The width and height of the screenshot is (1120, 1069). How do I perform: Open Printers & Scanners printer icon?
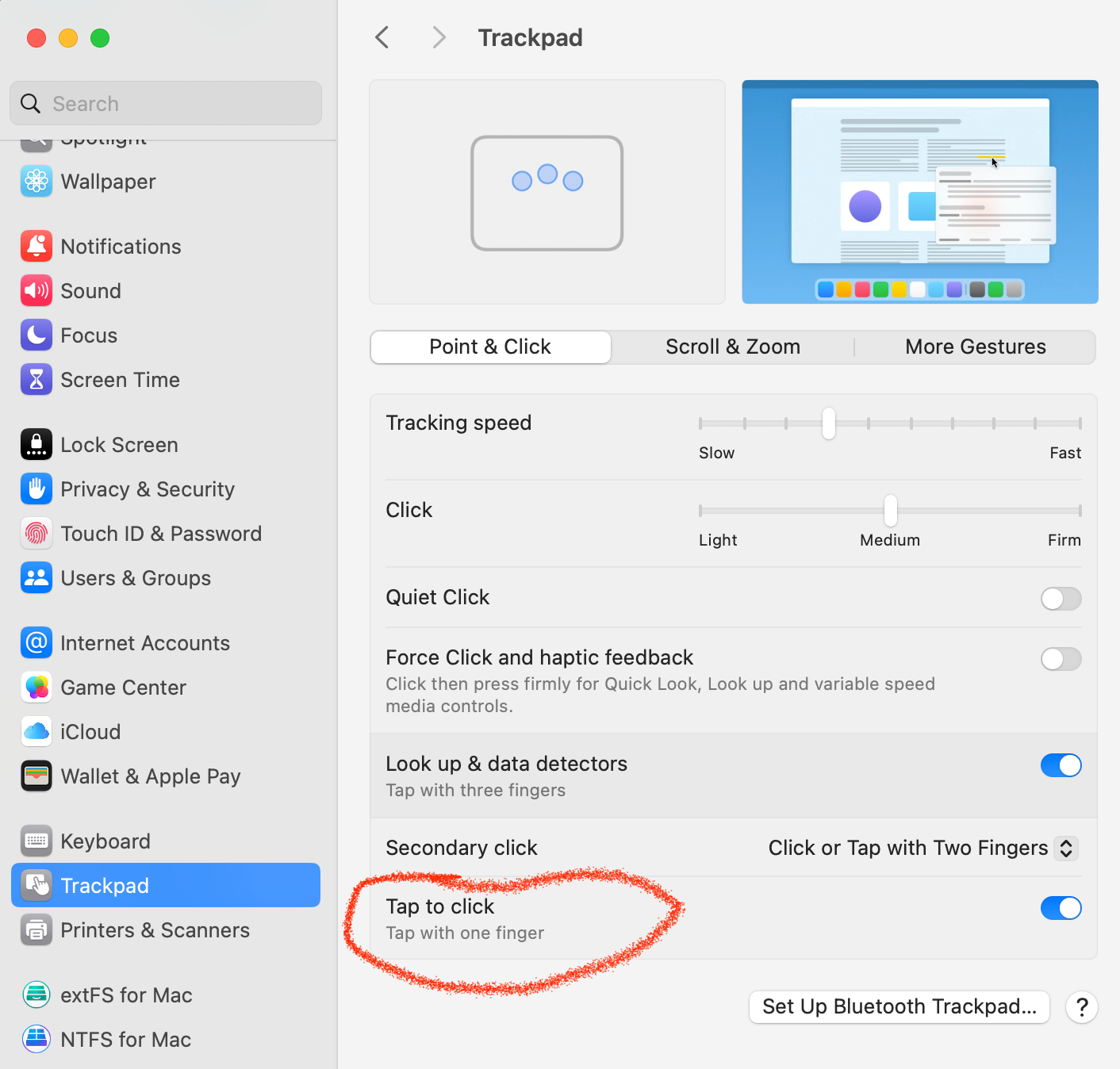36,930
